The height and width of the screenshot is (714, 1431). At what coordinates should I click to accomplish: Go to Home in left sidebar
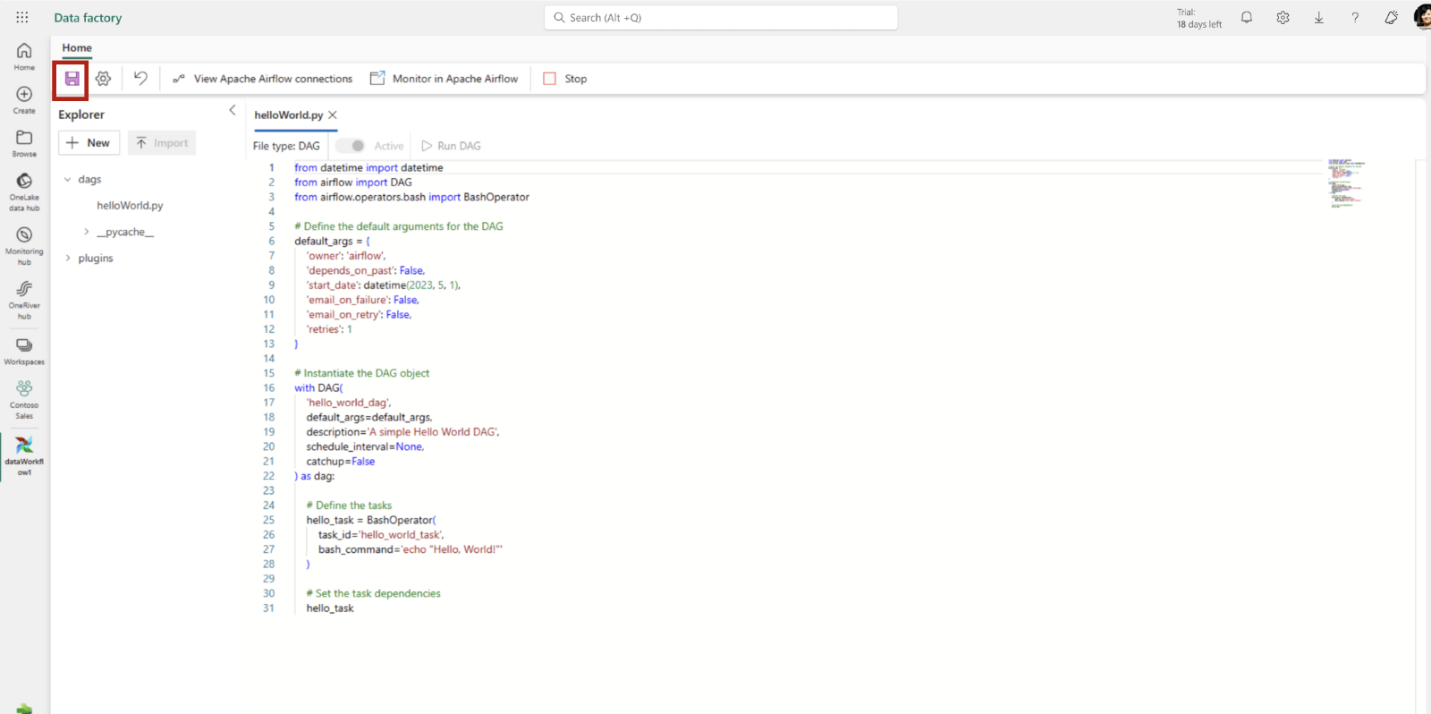(x=24, y=56)
